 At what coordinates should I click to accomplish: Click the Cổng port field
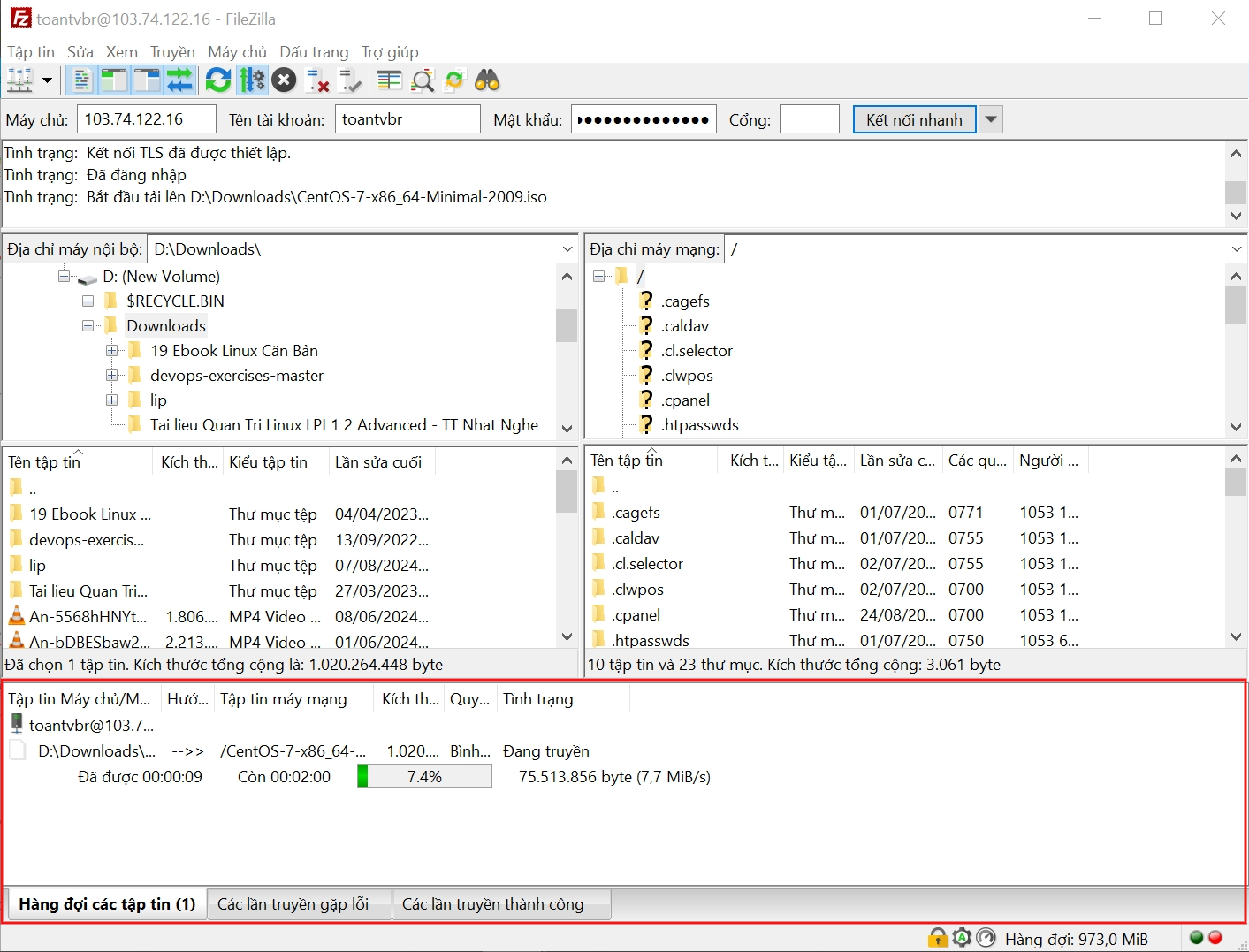click(809, 119)
